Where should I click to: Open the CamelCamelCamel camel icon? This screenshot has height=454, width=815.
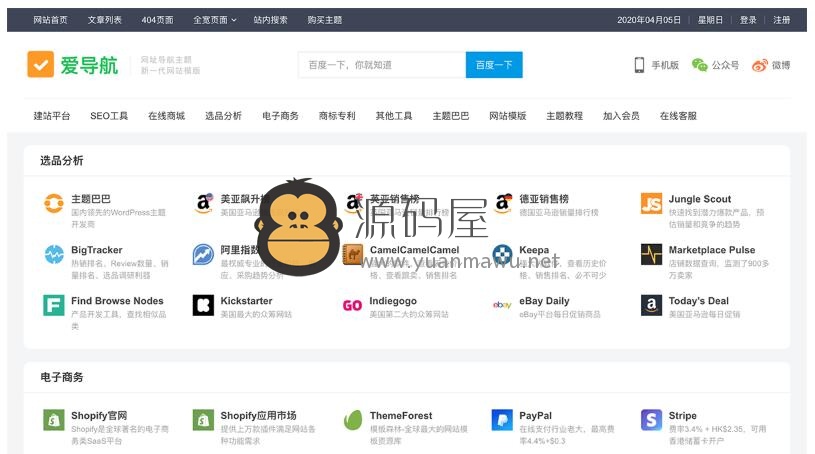[353, 254]
